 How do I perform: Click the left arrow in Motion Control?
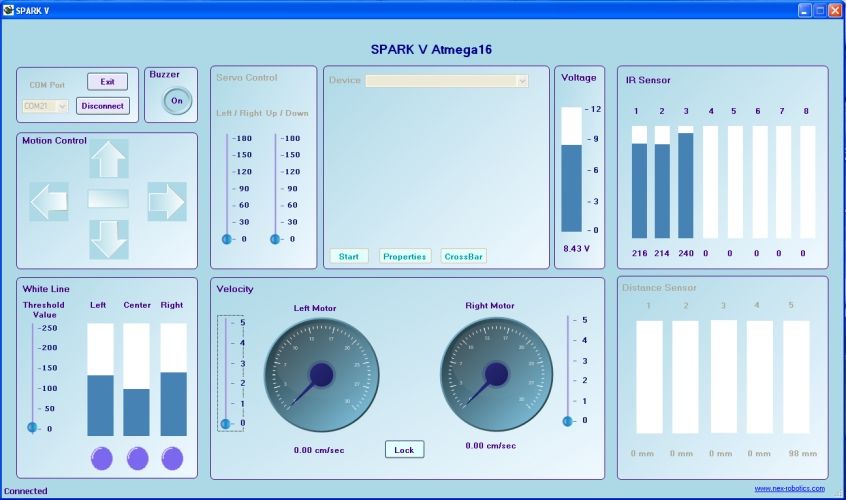coord(49,202)
